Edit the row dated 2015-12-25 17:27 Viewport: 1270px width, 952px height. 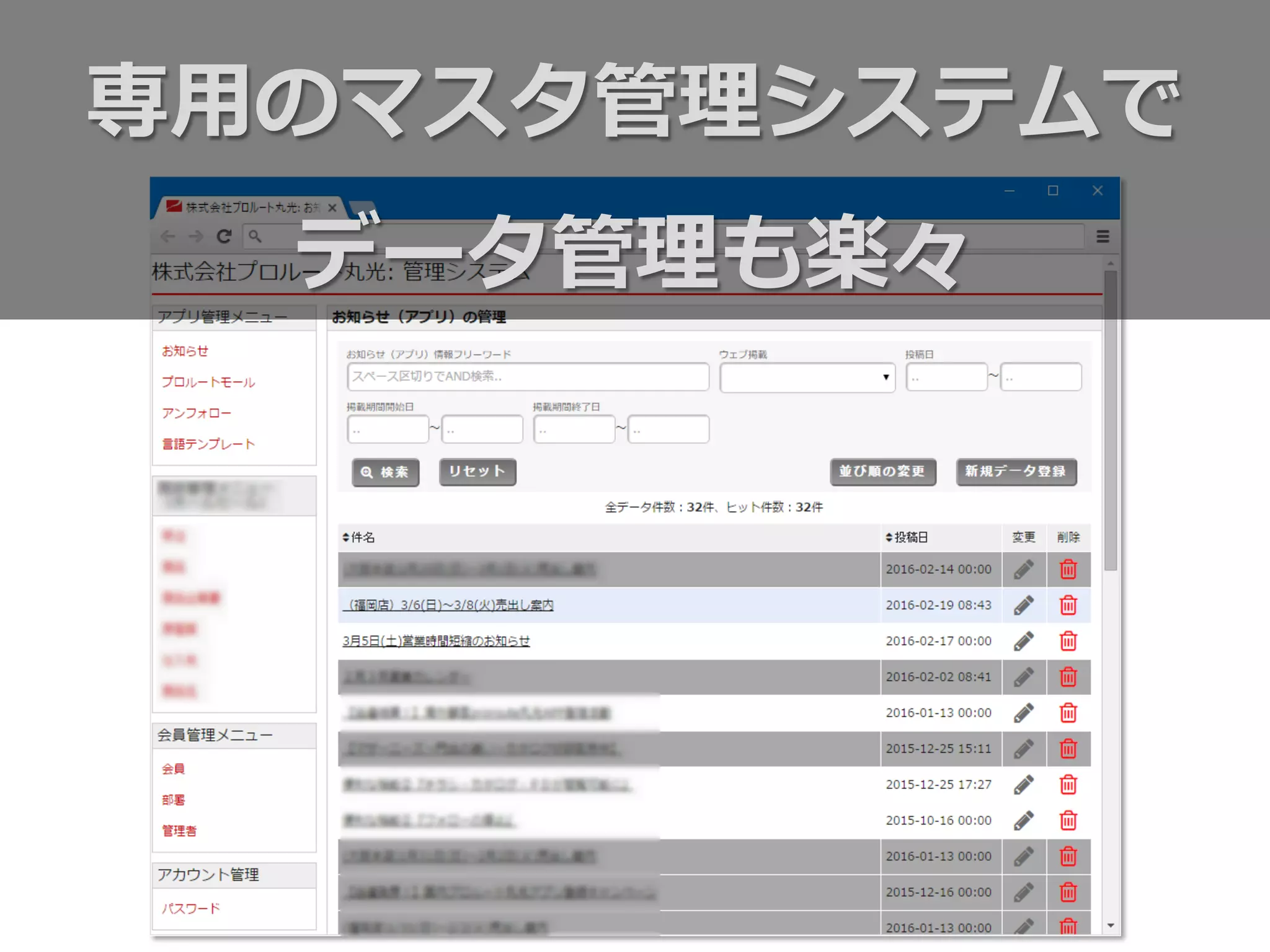tap(1024, 785)
